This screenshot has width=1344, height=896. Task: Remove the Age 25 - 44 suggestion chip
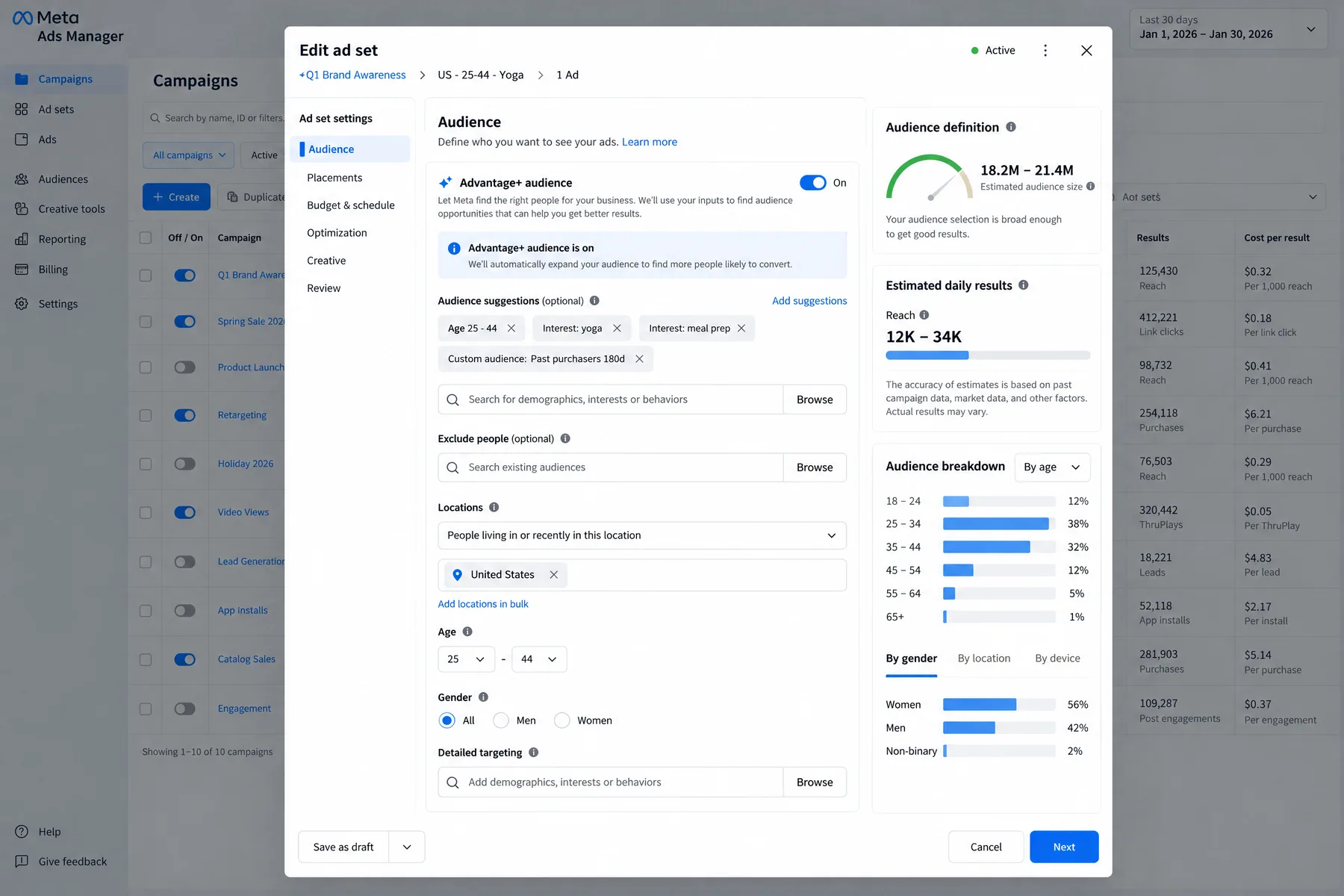(511, 329)
